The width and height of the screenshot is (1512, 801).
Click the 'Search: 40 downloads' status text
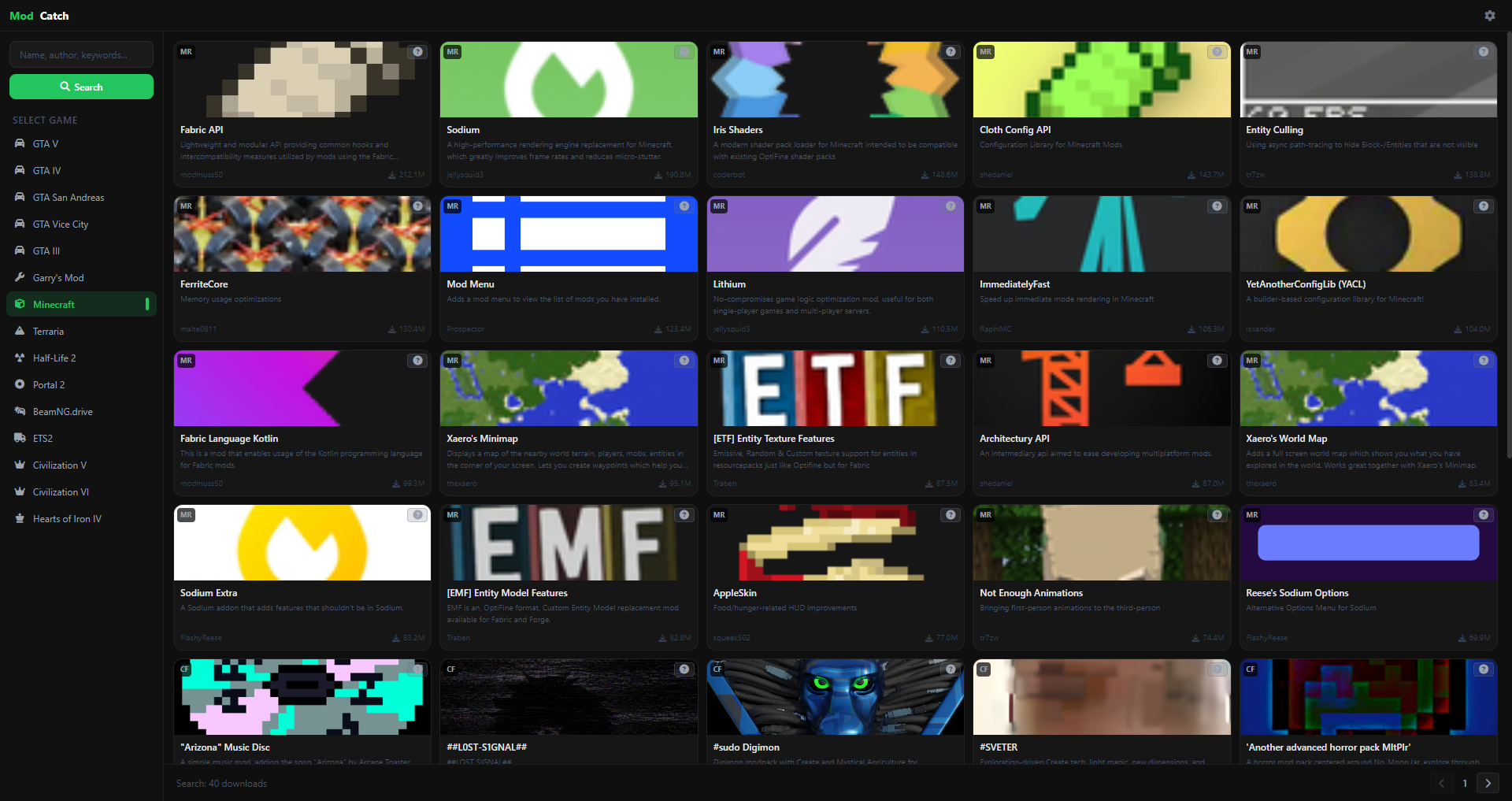coord(221,784)
